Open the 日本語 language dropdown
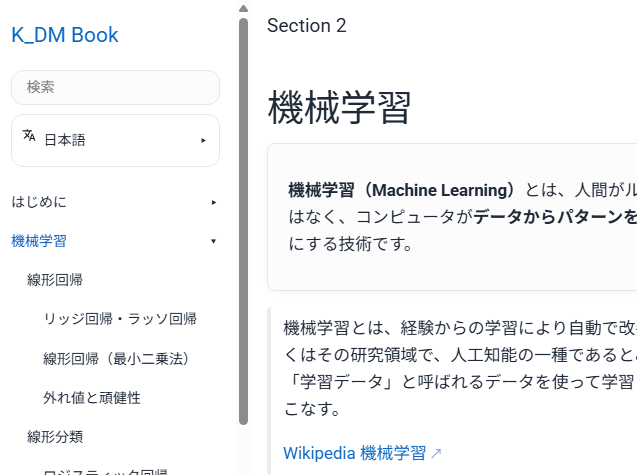Image resolution: width=637 pixels, height=475 pixels. [115, 140]
